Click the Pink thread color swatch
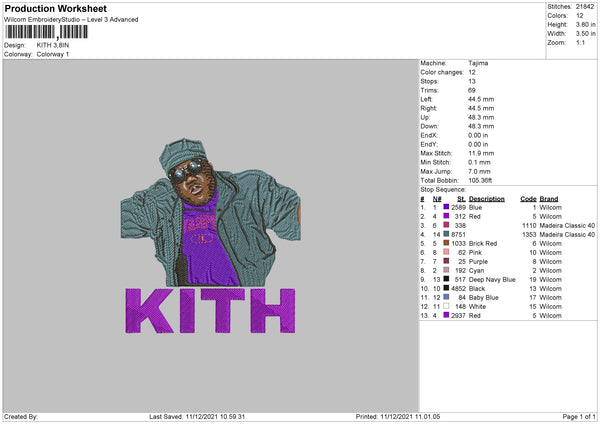The image size is (600, 424). coord(446,252)
